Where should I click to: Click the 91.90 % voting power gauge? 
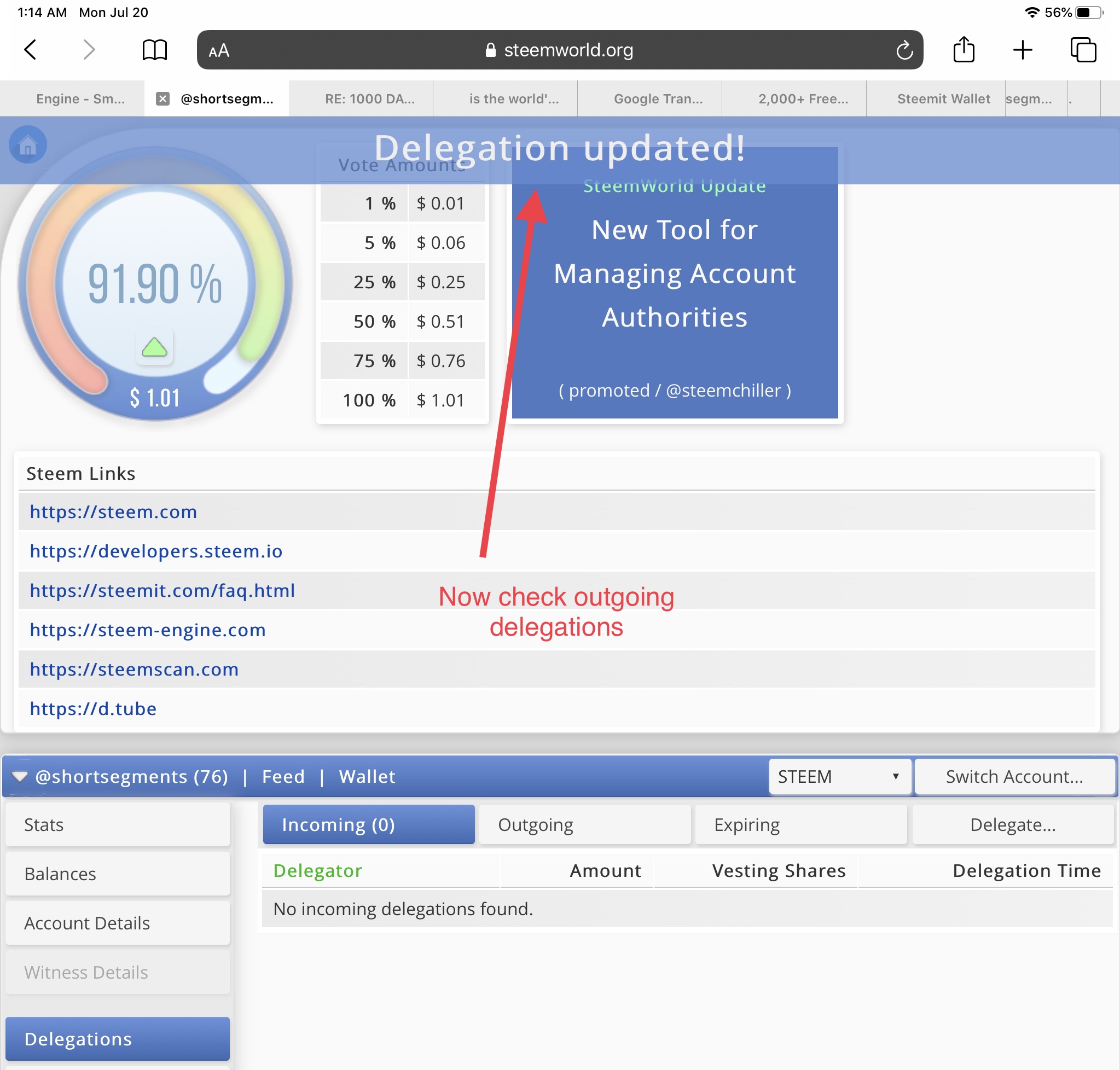point(154,283)
